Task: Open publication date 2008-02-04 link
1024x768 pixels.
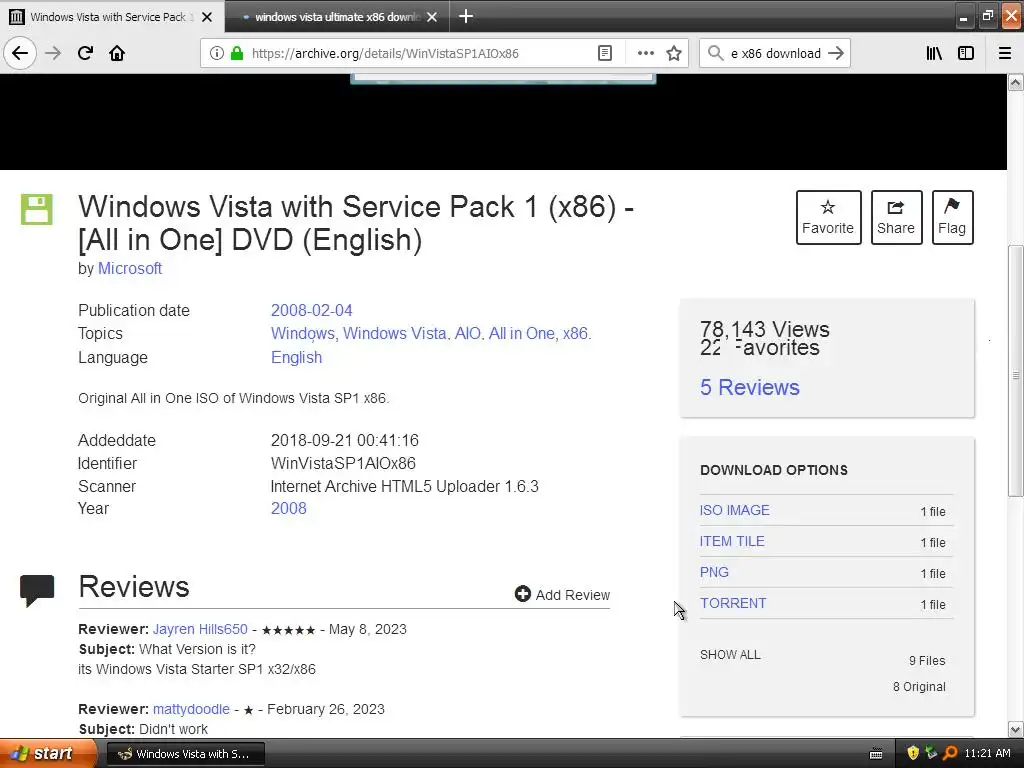Action: [312, 310]
